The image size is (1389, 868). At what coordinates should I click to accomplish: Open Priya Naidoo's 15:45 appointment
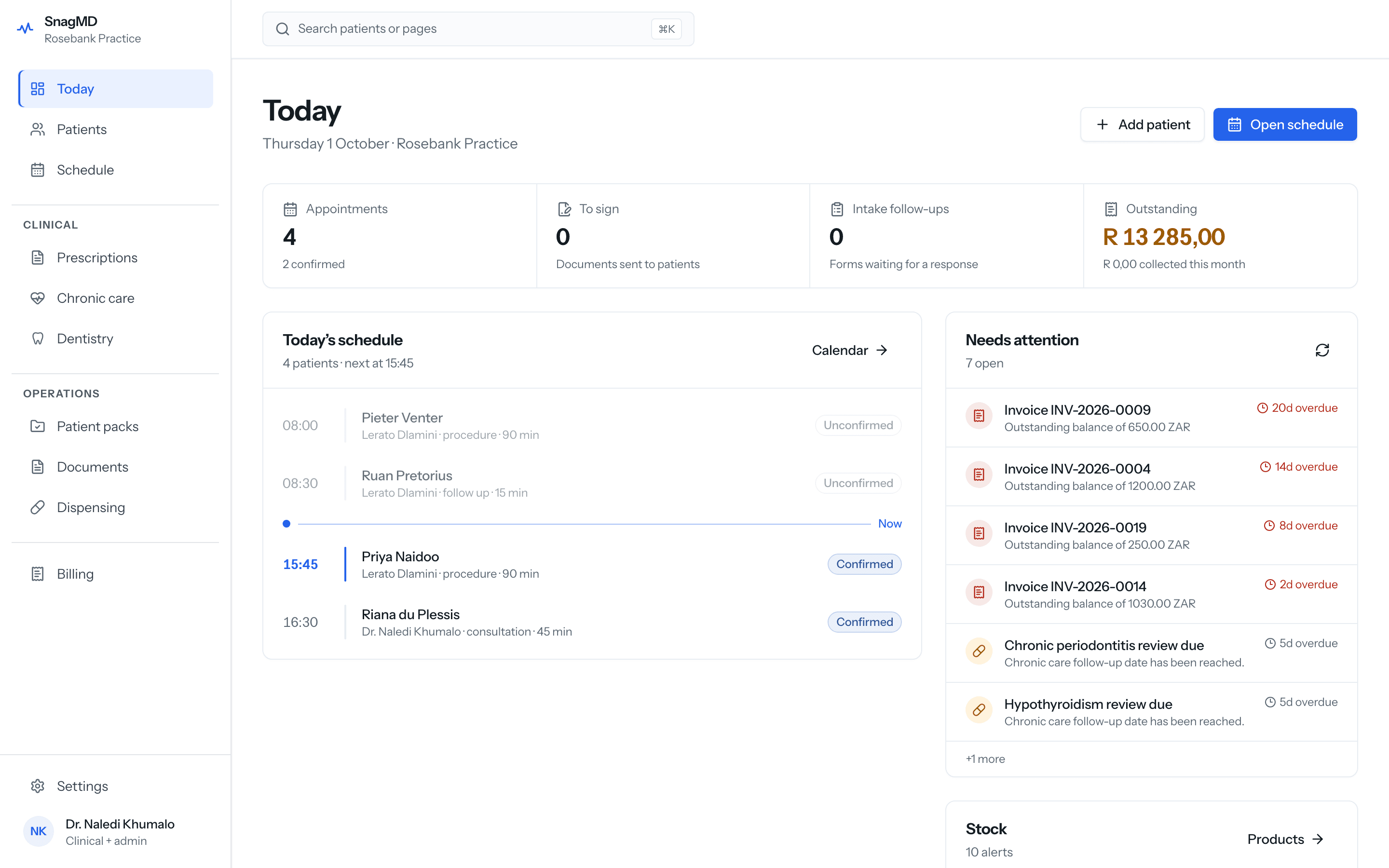pyautogui.click(x=592, y=564)
